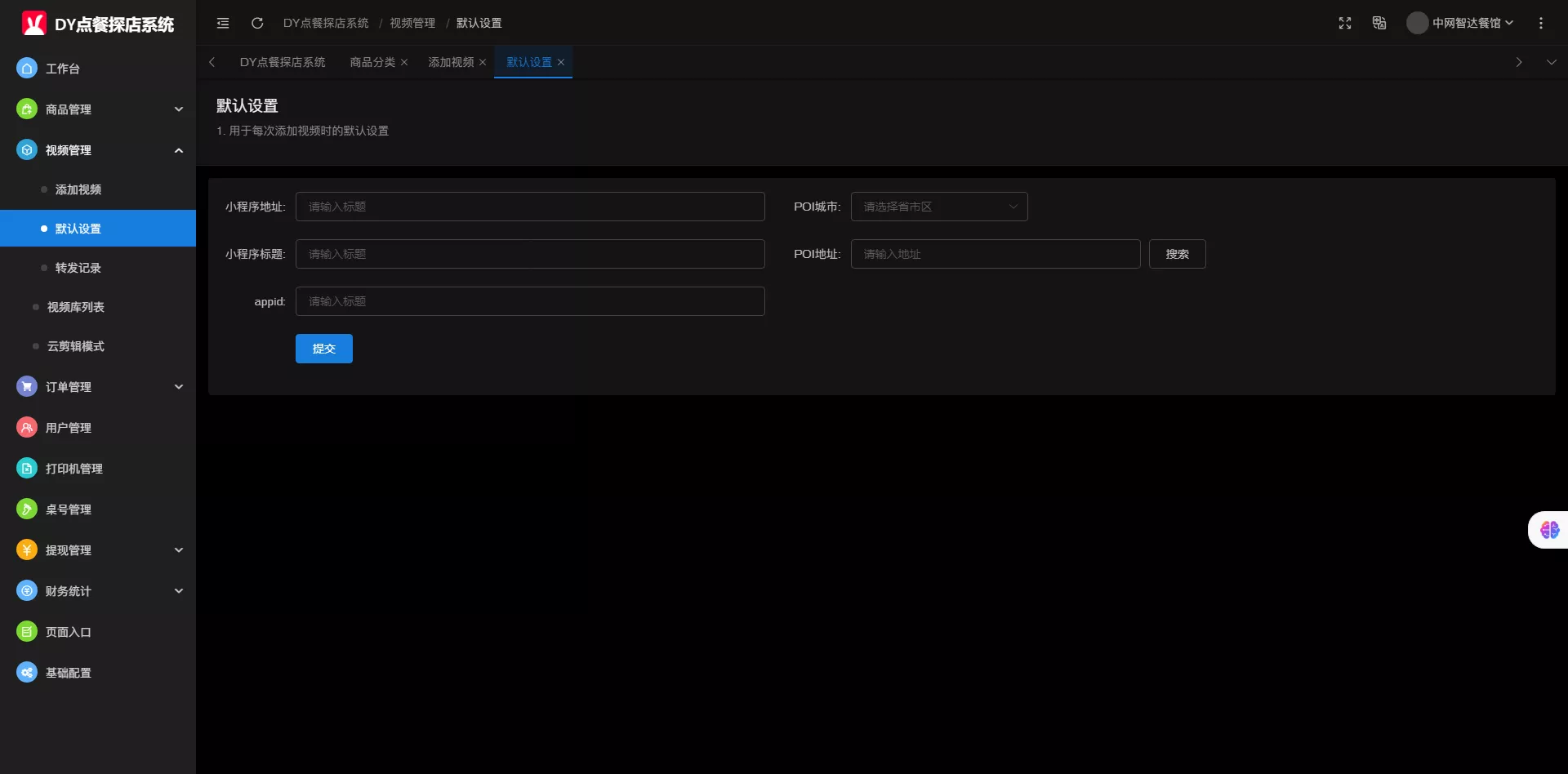Click the sidebar collapse menu icon
1568x774 pixels.
(223, 23)
